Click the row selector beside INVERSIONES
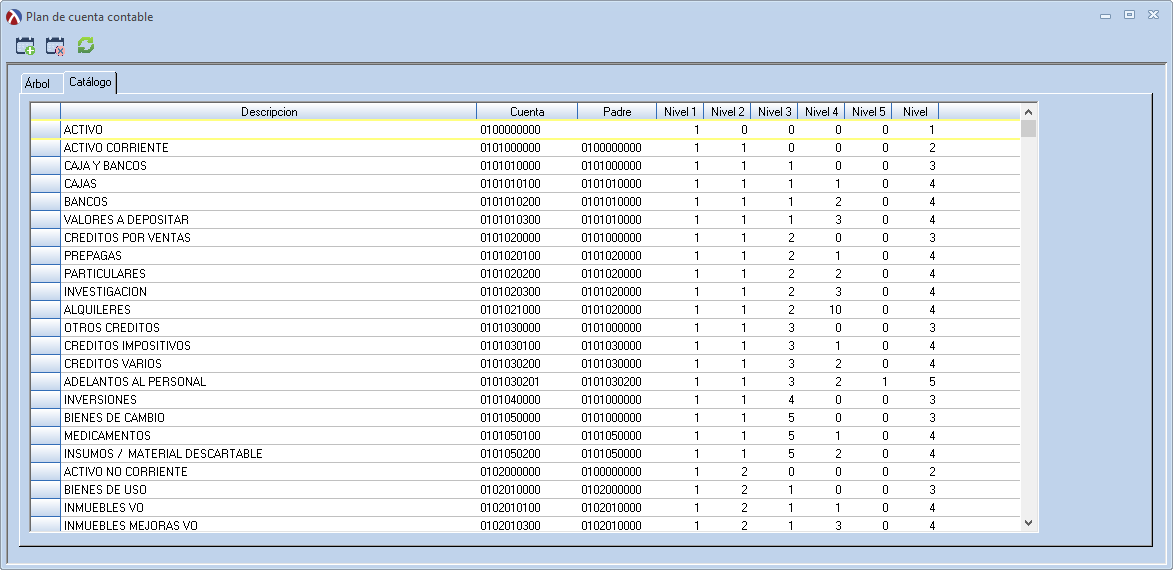Image resolution: width=1173 pixels, height=570 pixels. point(46,399)
